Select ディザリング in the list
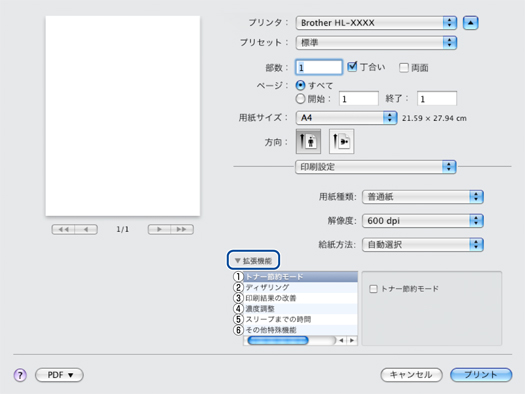 300,287
